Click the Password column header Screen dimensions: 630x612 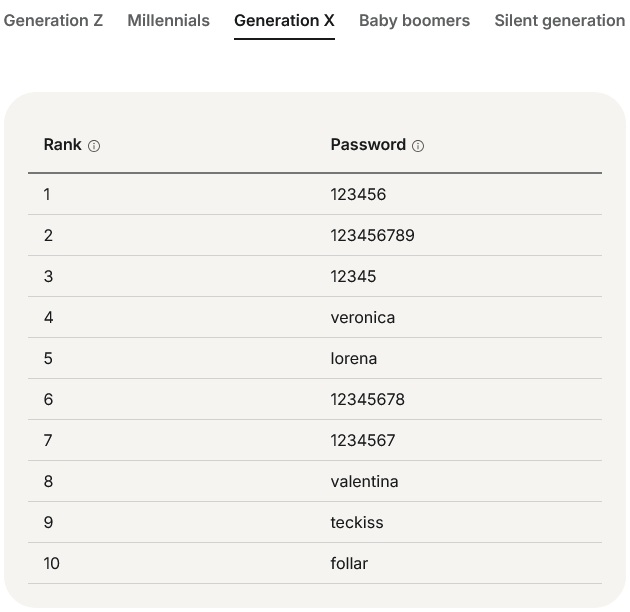368,145
